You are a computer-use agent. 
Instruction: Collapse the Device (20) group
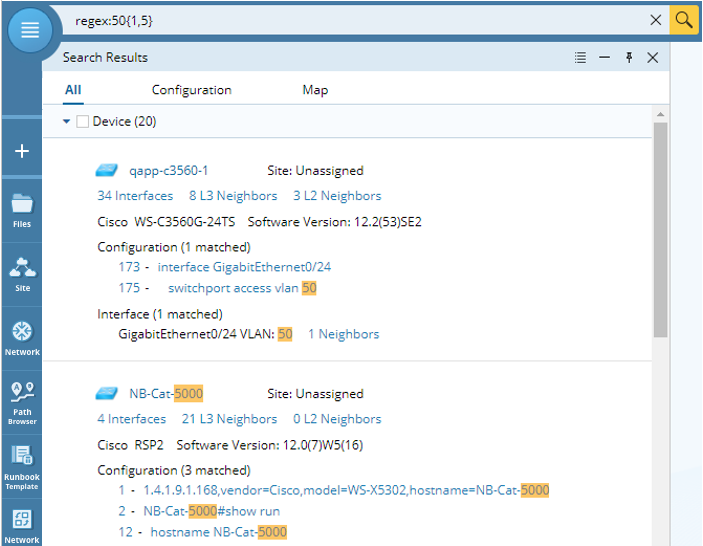67,122
